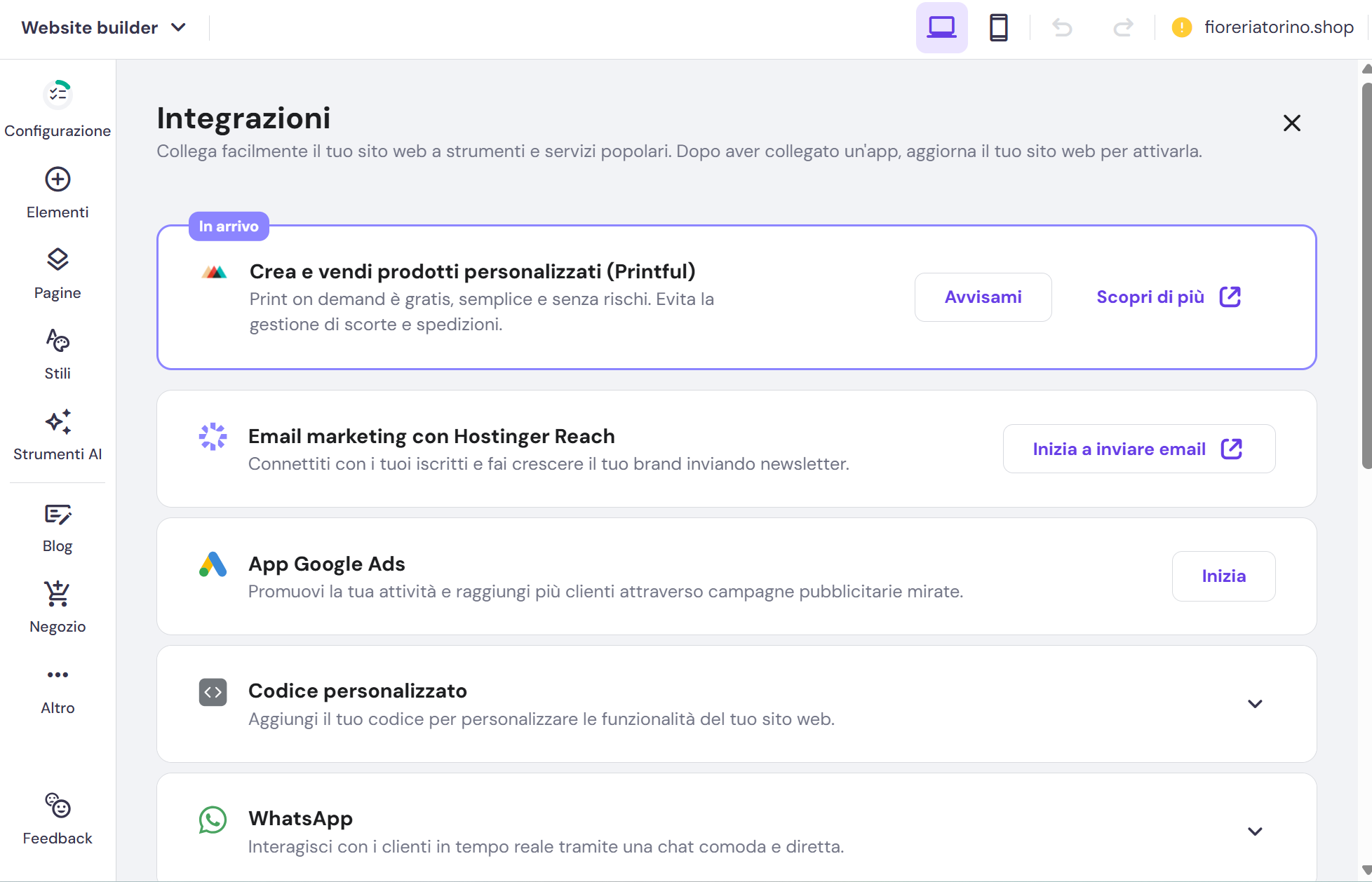Expand the Codice personalizzato section
Screen dimensions: 1372x882
[x=1255, y=704]
